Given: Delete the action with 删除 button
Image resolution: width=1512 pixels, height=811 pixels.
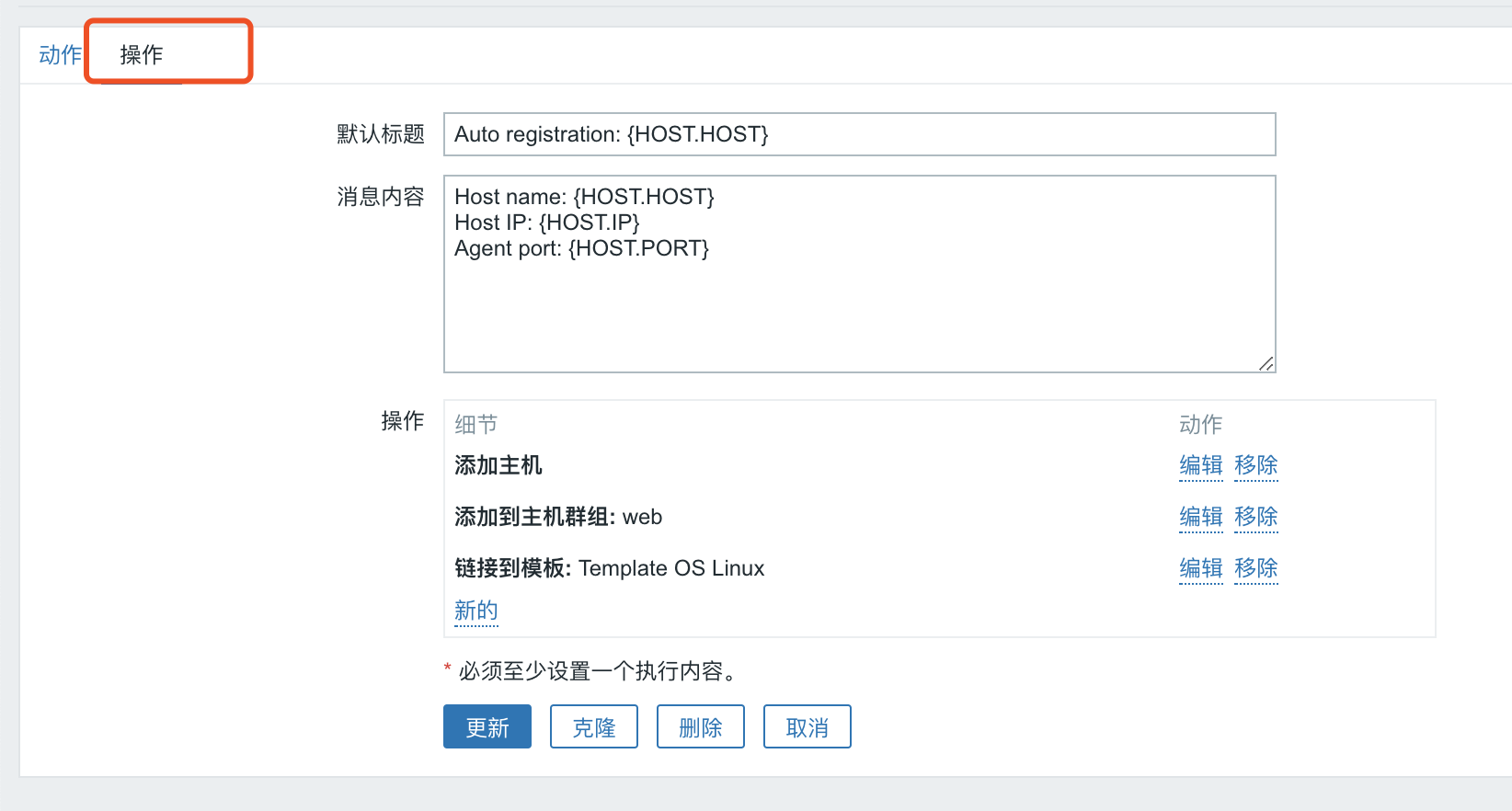Looking at the screenshot, I should click(701, 726).
